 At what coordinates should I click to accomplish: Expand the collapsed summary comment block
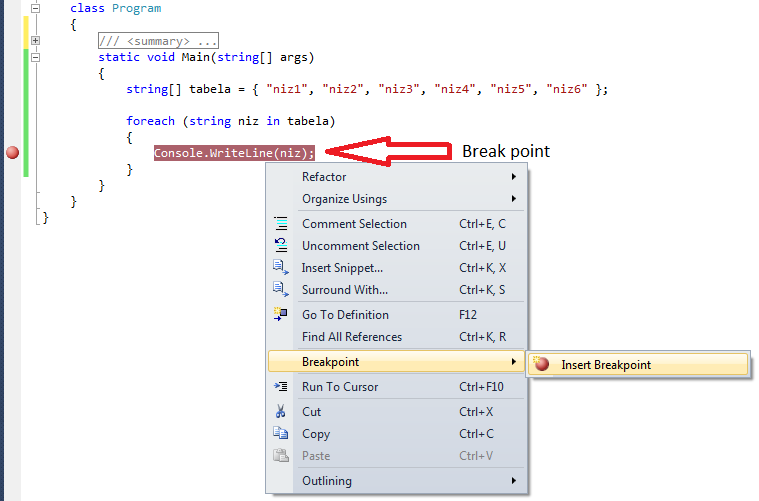36,41
